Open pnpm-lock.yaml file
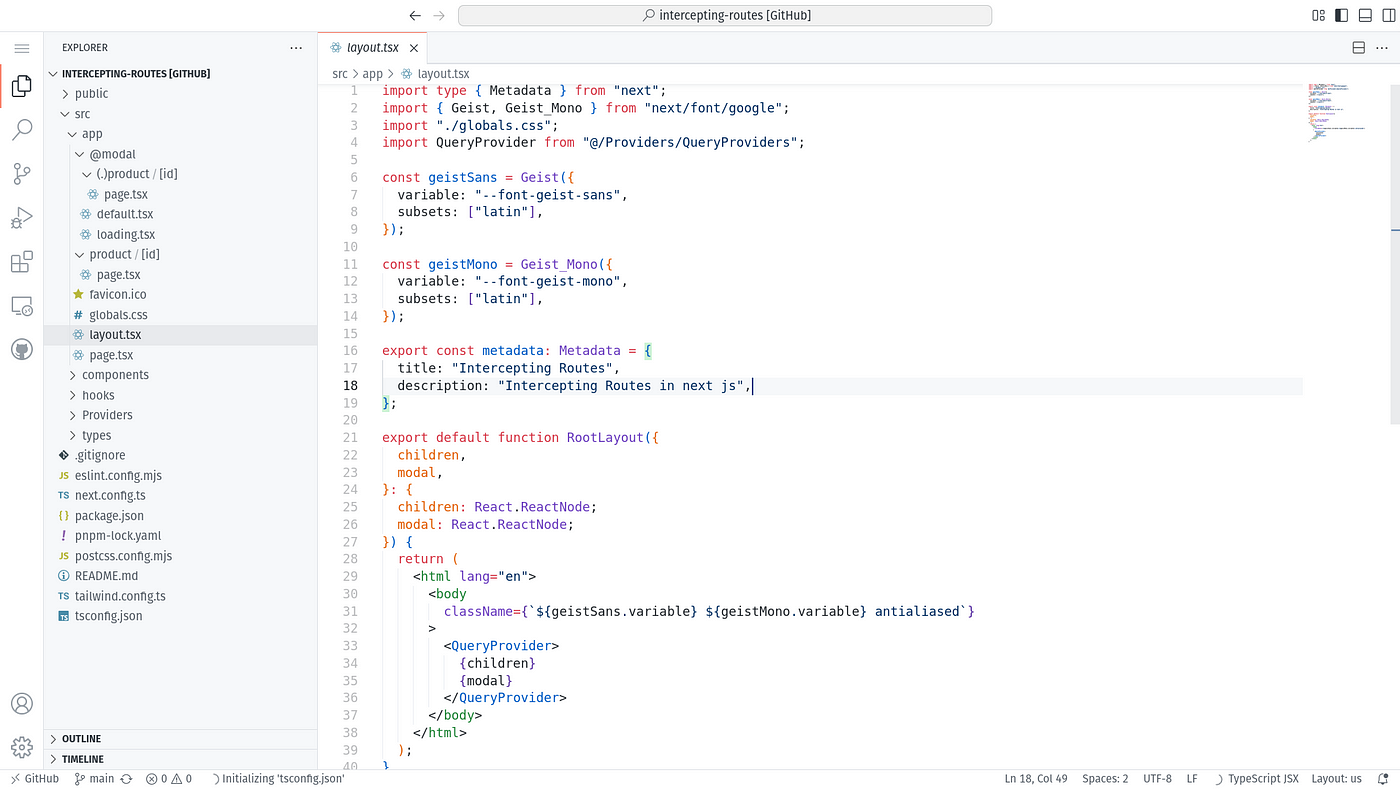This screenshot has height=789, width=1400. click(x=181, y=536)
